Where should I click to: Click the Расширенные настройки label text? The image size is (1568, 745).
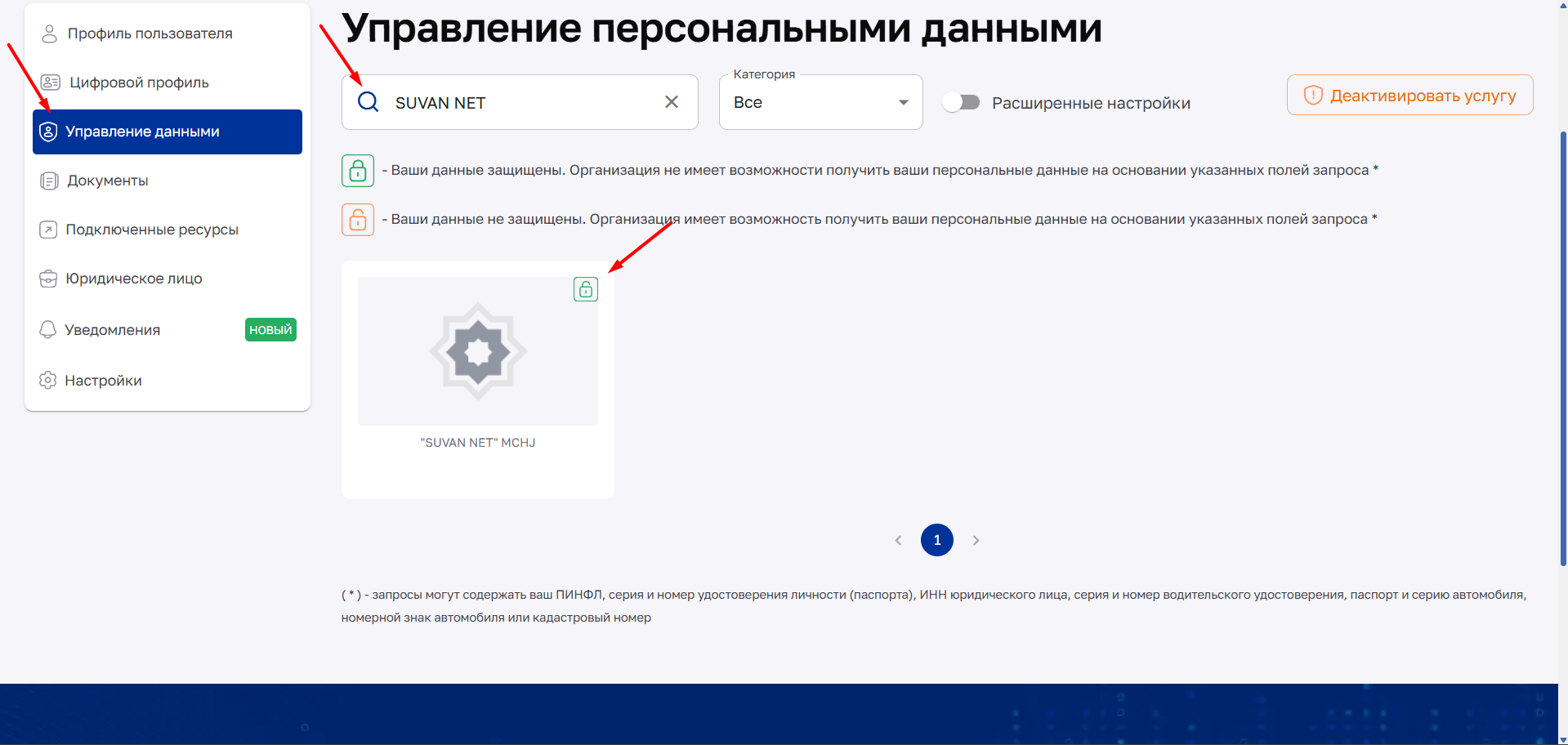pyautogui.click(x=1091, y=103)
